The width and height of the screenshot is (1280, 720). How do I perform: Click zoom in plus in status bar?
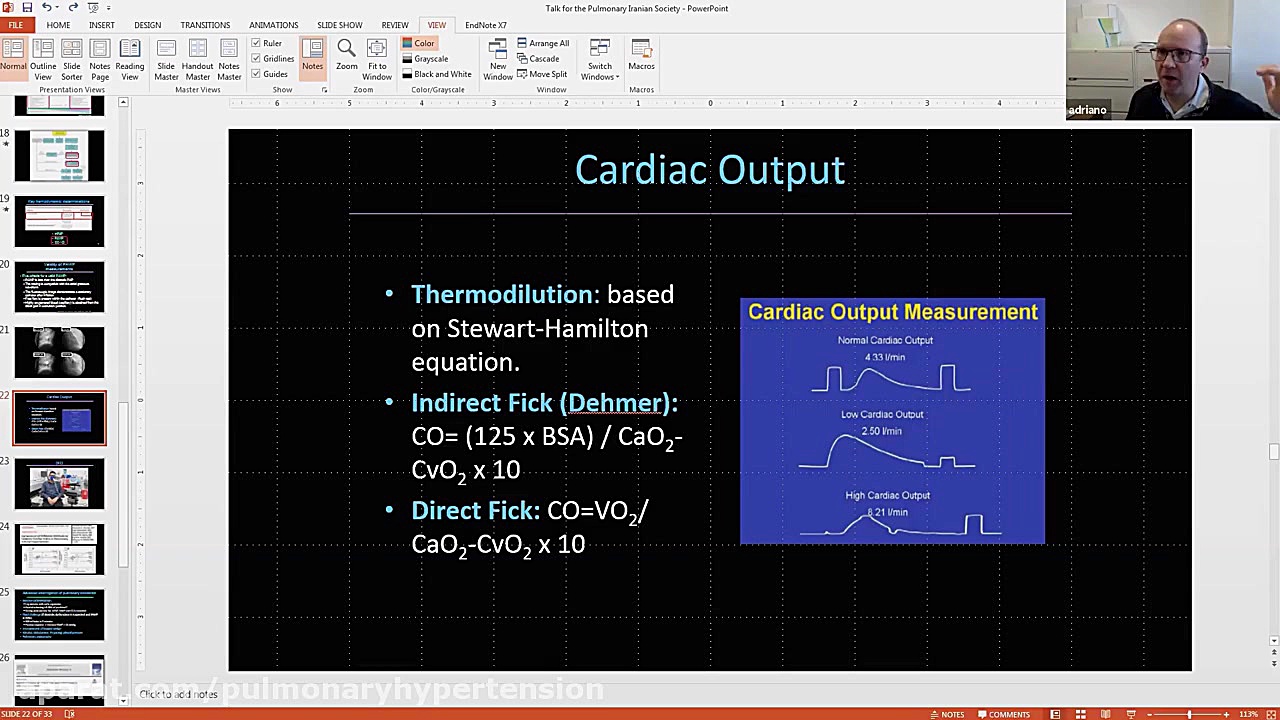point(1226,714)
